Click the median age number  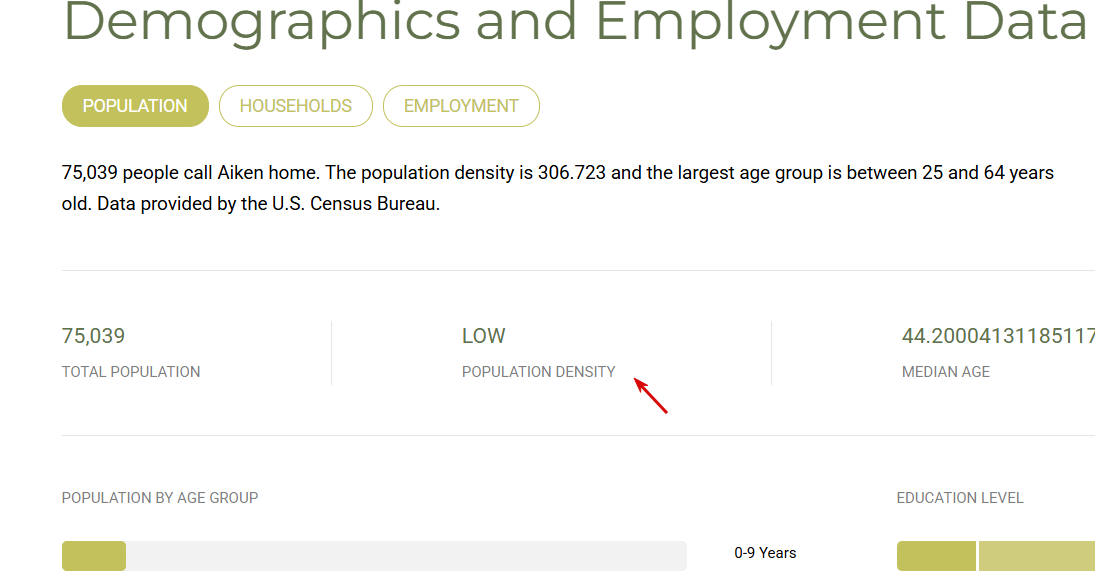[x=997, y=336]
